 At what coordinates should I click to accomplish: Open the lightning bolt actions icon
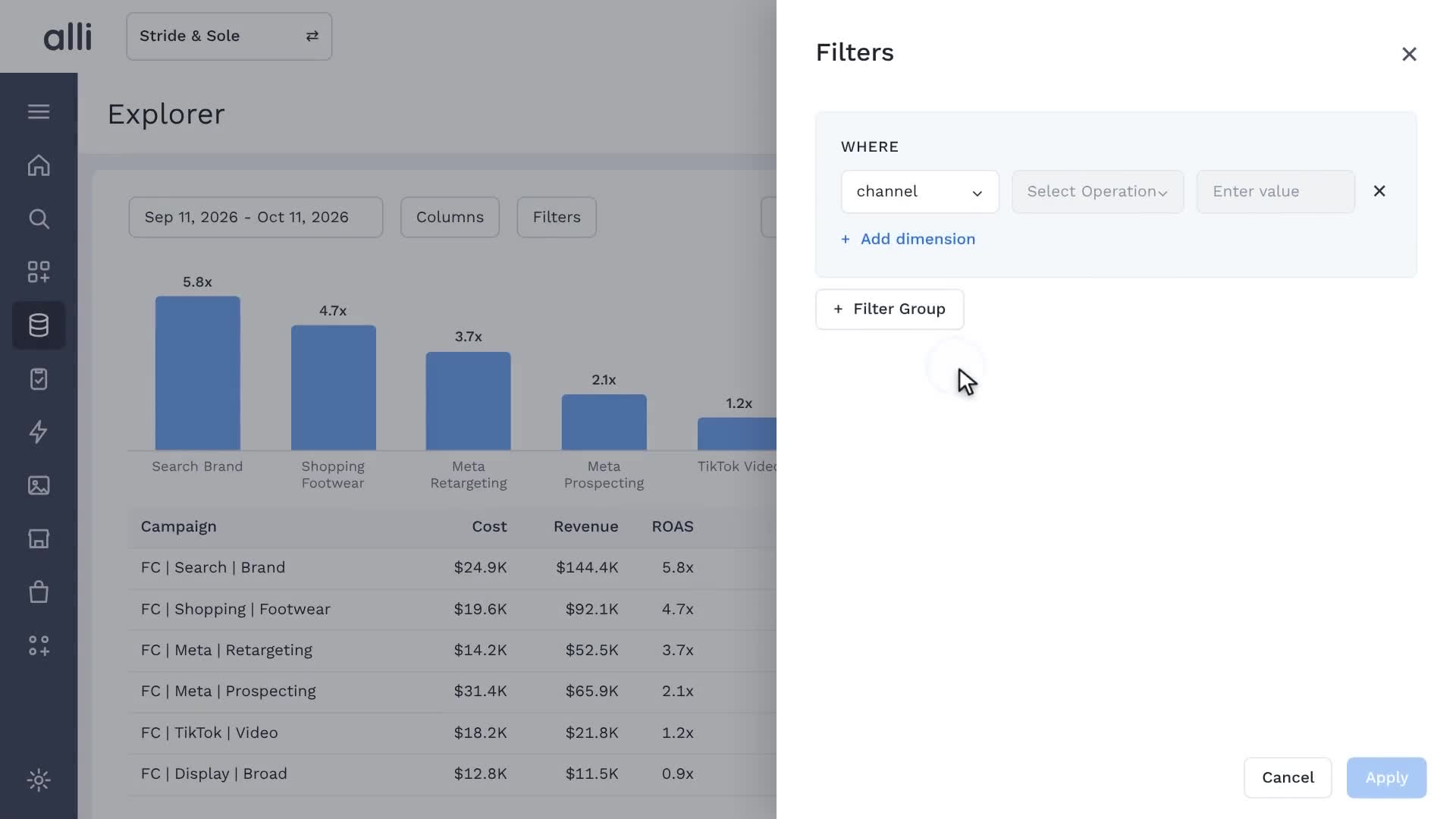coord(39,431)
